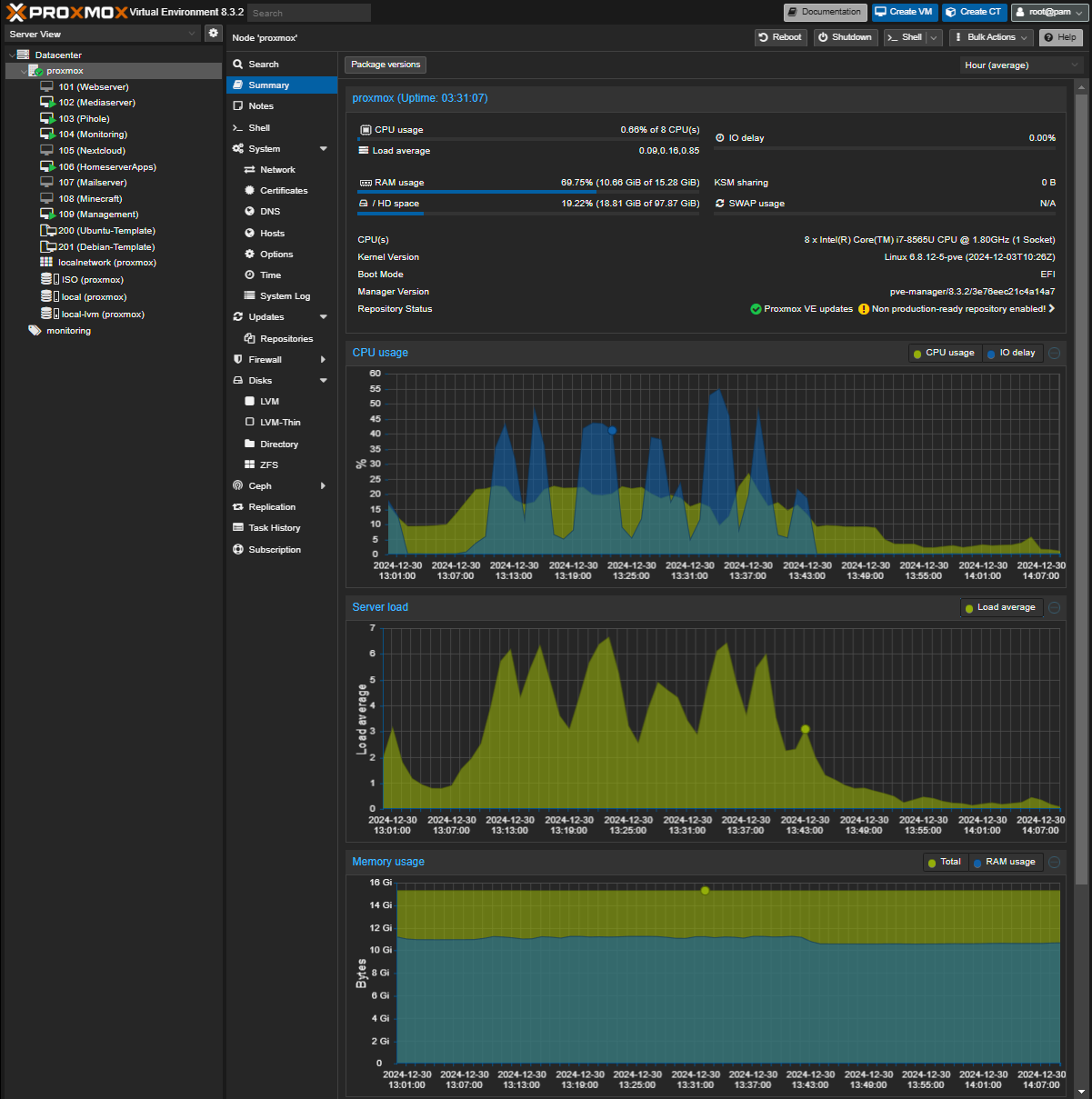Image resolution: width=1092 pixels, height=1099 pixels.
Task: Open DNS via its globe icon
Action: [250, 212]
